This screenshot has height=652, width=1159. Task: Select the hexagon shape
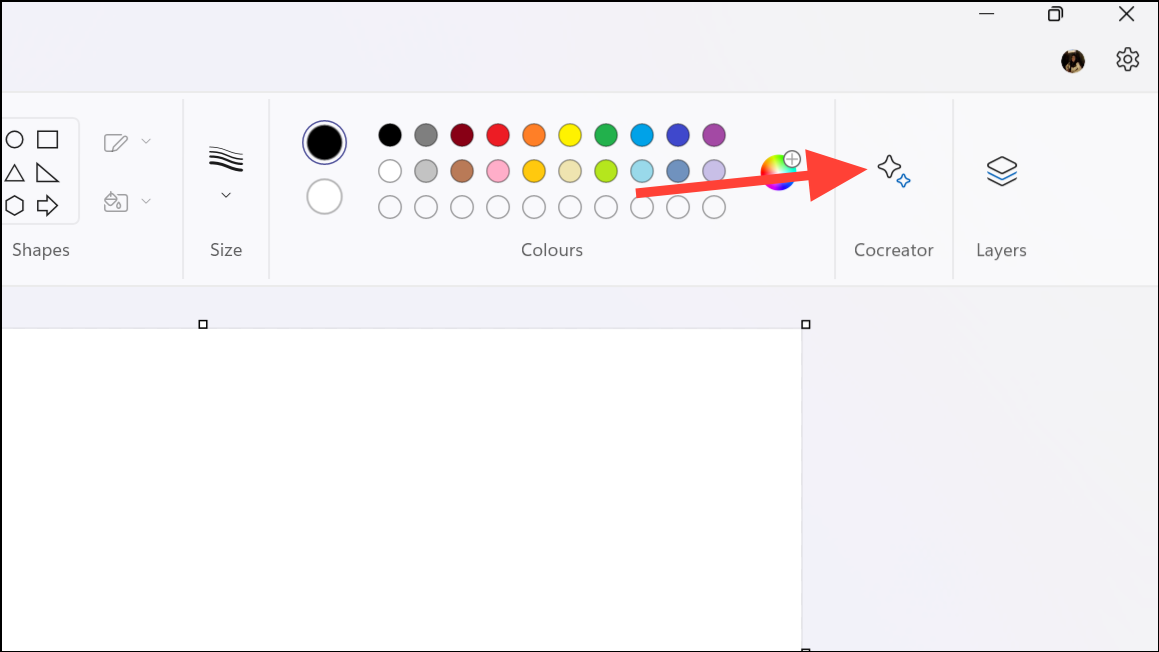(14, 205)
